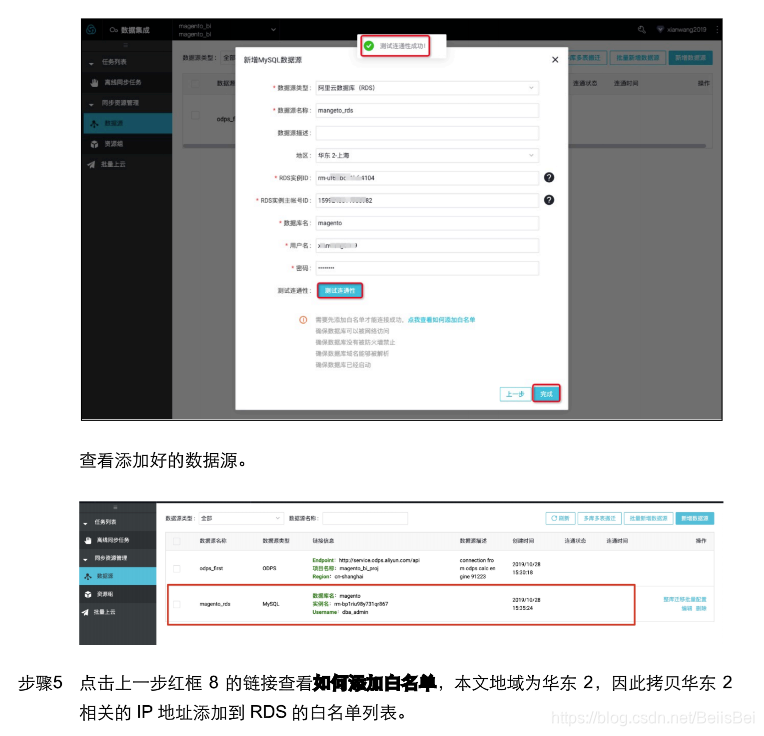The height and width of the screenshot is (736, 764).
Task: Click the 数据源名称 search field above the list
Action: click(365, 518)
